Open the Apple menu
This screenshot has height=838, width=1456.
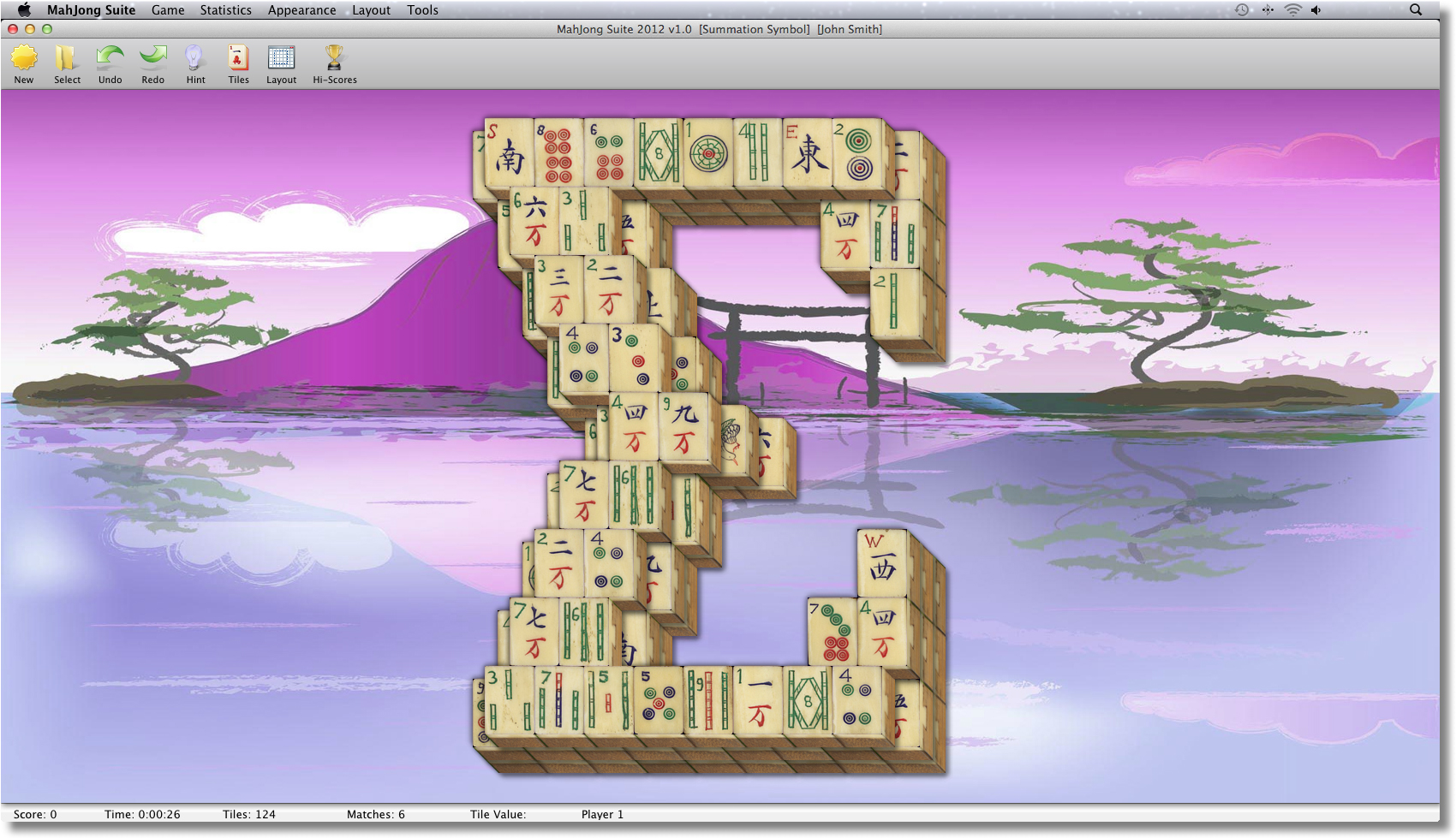pos(24,10)
